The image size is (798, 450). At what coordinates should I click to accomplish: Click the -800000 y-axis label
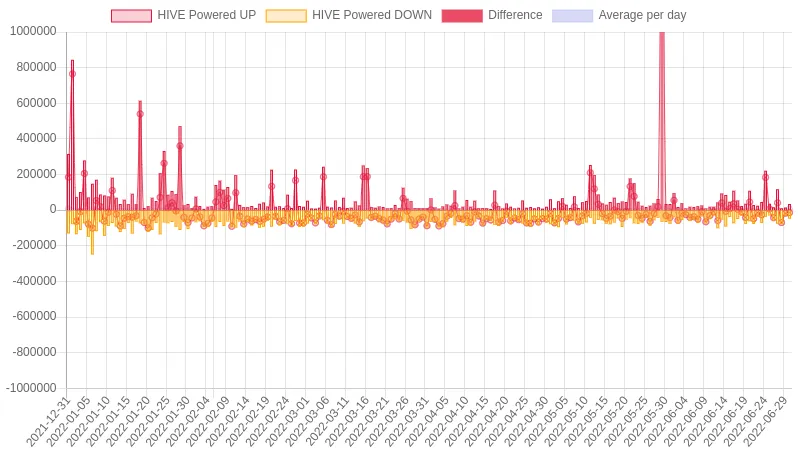[34, 352]
